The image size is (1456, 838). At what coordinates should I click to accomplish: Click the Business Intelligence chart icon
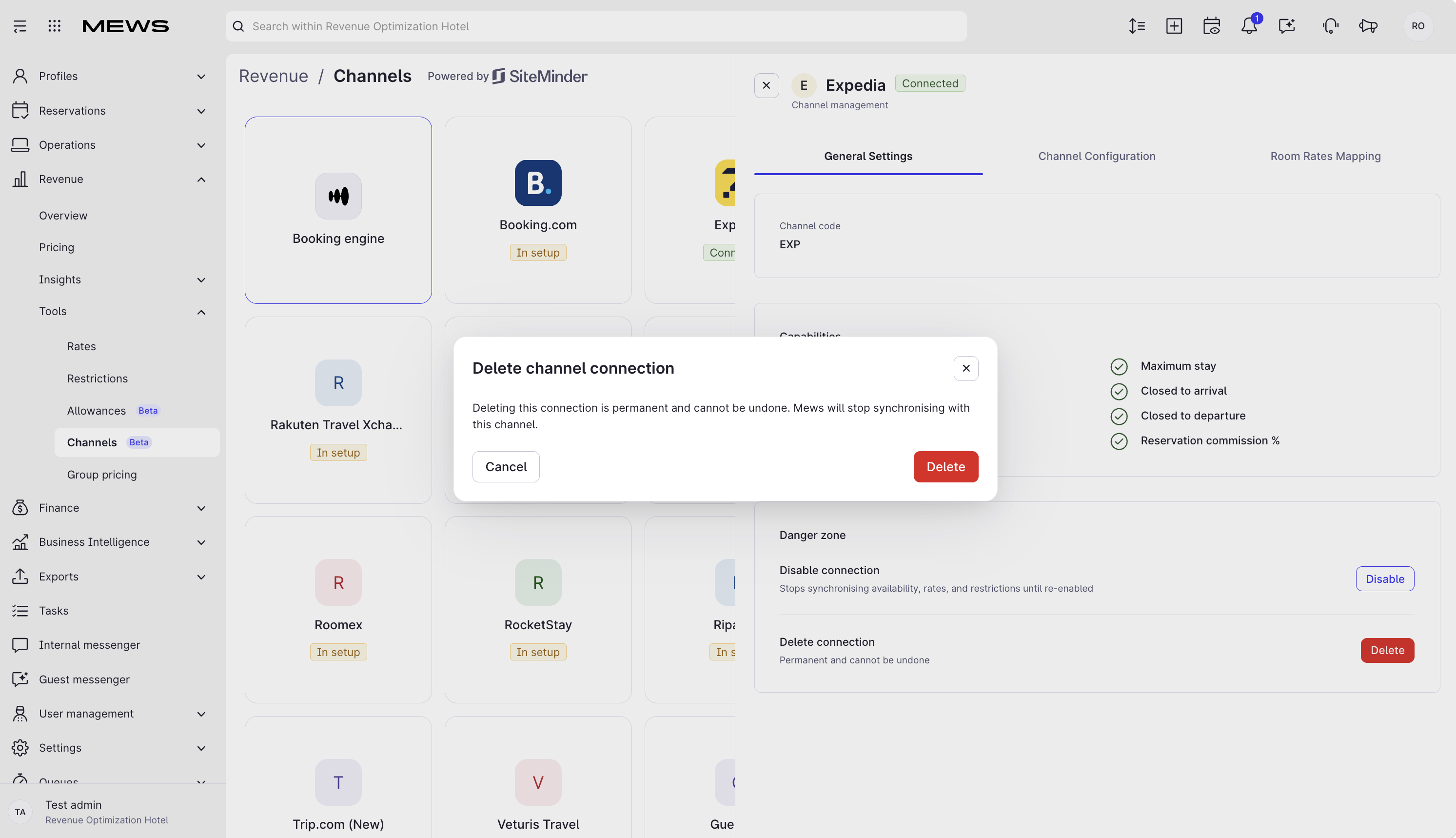point(20,542)
